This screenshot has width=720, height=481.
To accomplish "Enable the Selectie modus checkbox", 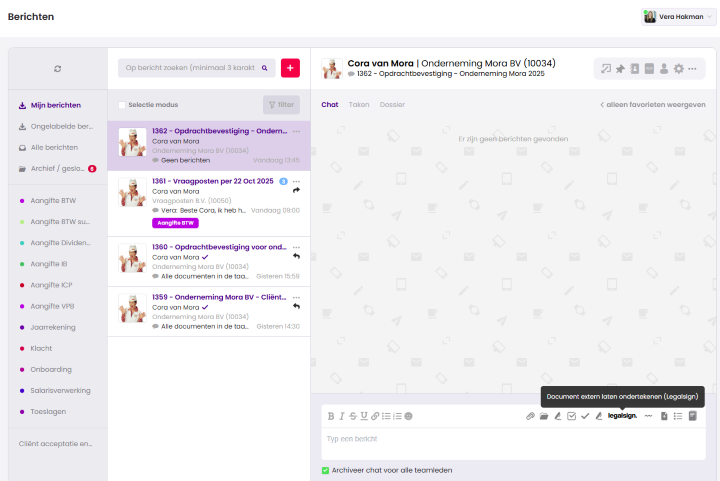I will [x=122, y=104].
